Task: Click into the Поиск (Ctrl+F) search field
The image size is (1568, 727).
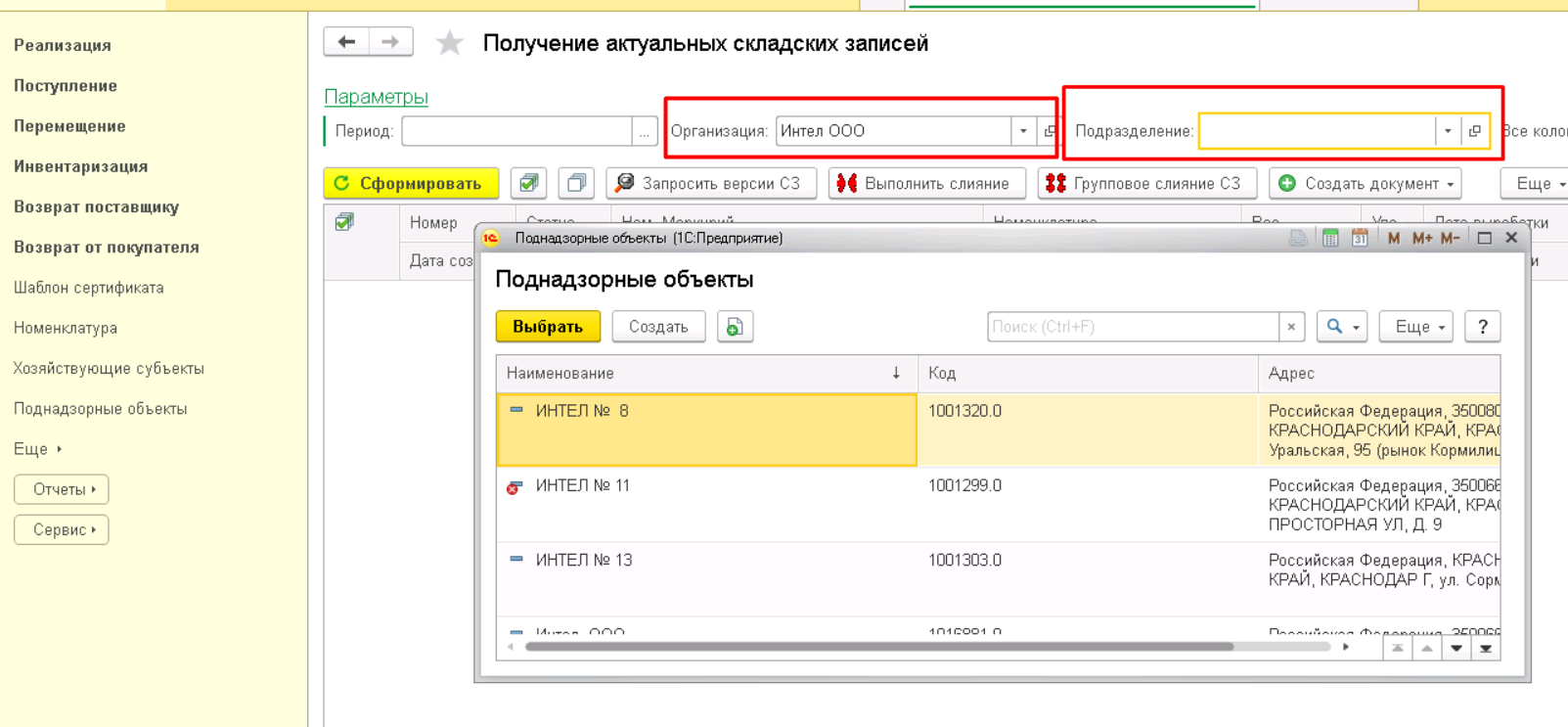Action: (x=1133, y=327)
